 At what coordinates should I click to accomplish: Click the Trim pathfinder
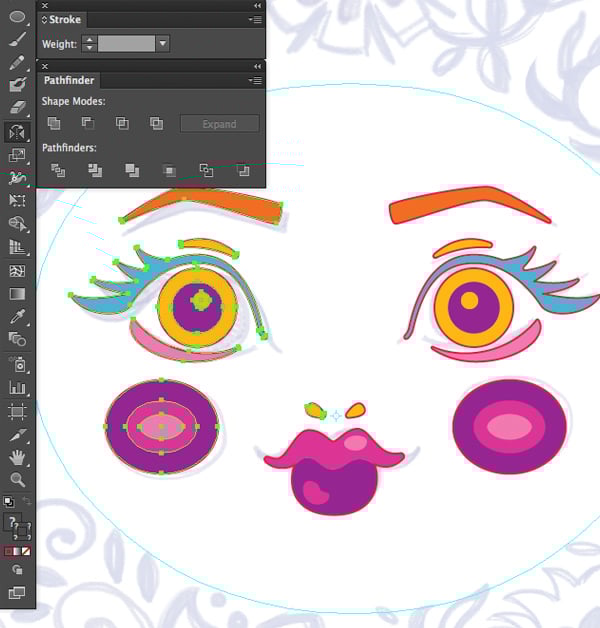95,171
